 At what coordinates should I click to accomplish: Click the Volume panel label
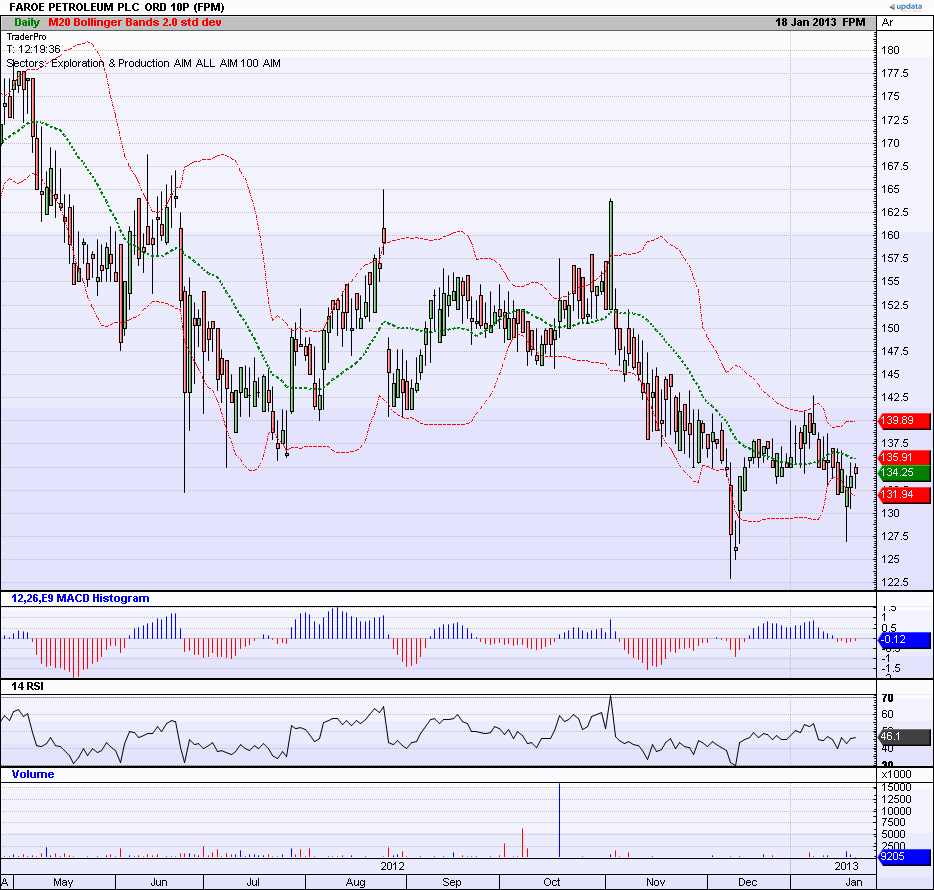pyautogui.click(x=33, y=774)
